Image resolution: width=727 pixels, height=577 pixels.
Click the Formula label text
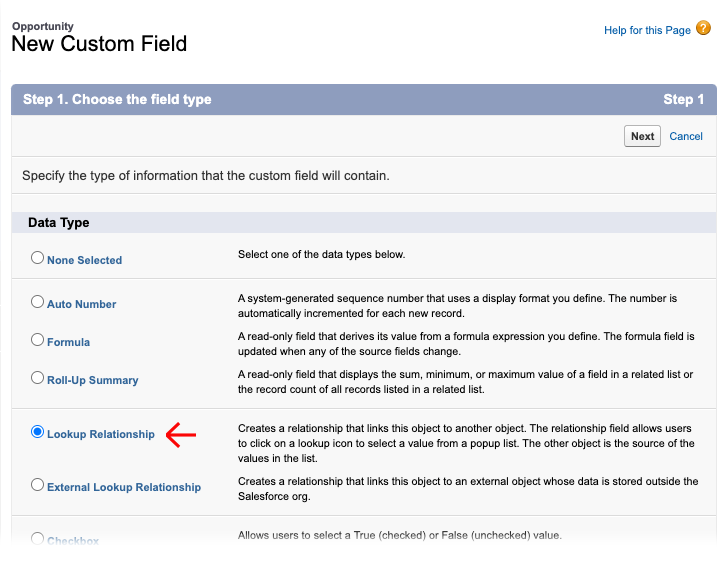[68, 342]
